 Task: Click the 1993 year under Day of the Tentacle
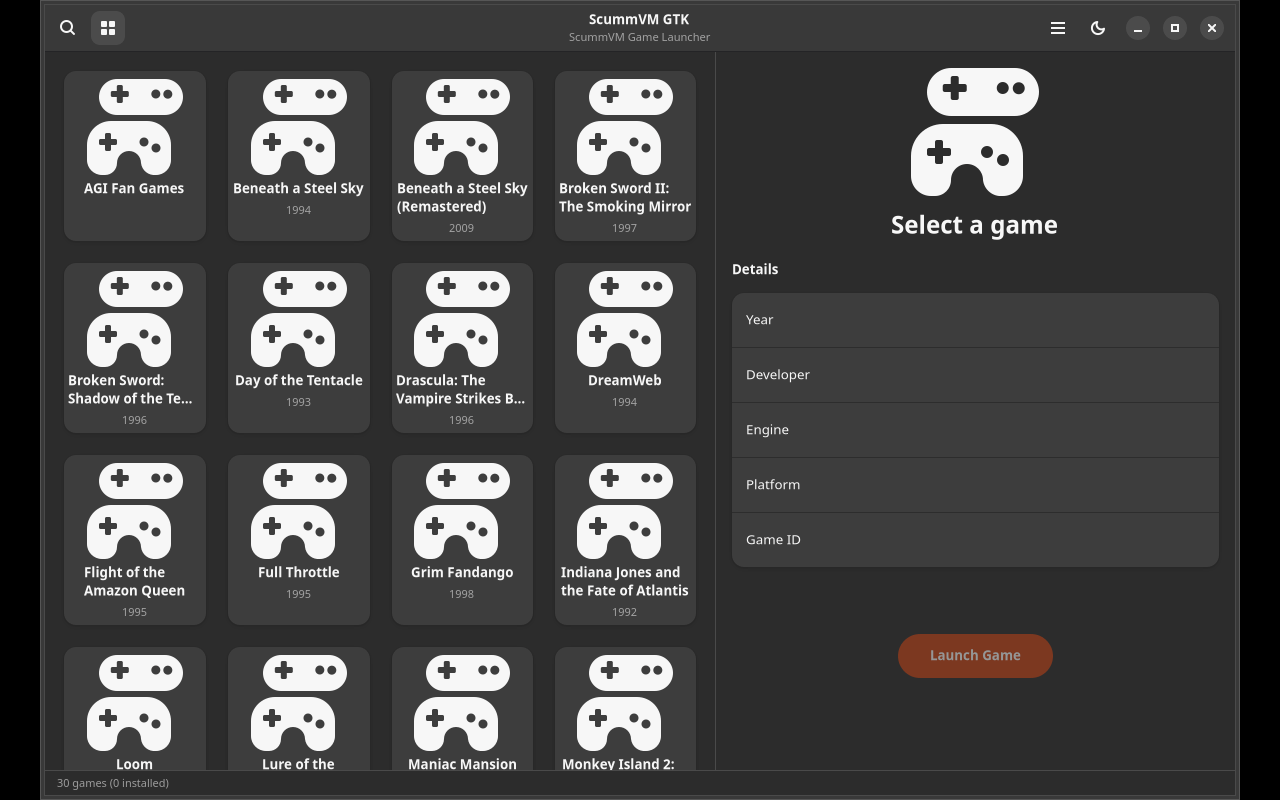click(x=299, y=402)
